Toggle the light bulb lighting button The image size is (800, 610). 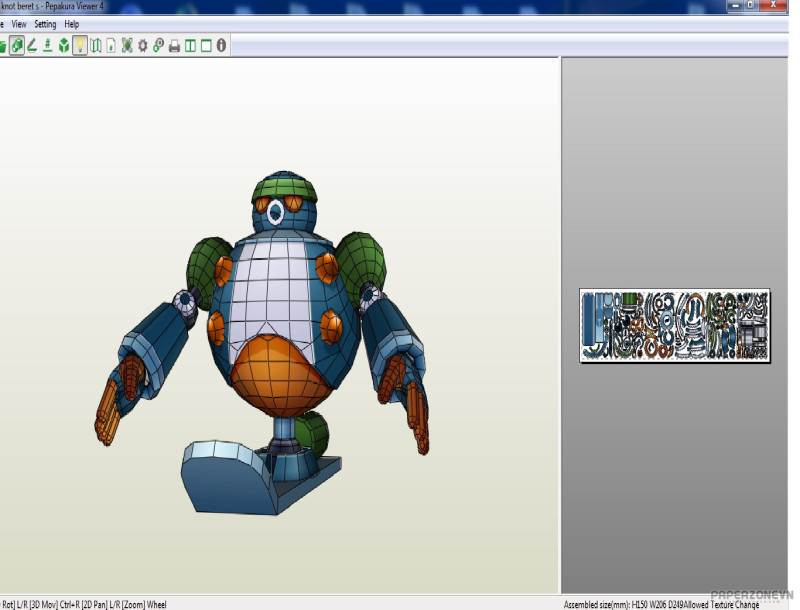click(x=80, y=46)
